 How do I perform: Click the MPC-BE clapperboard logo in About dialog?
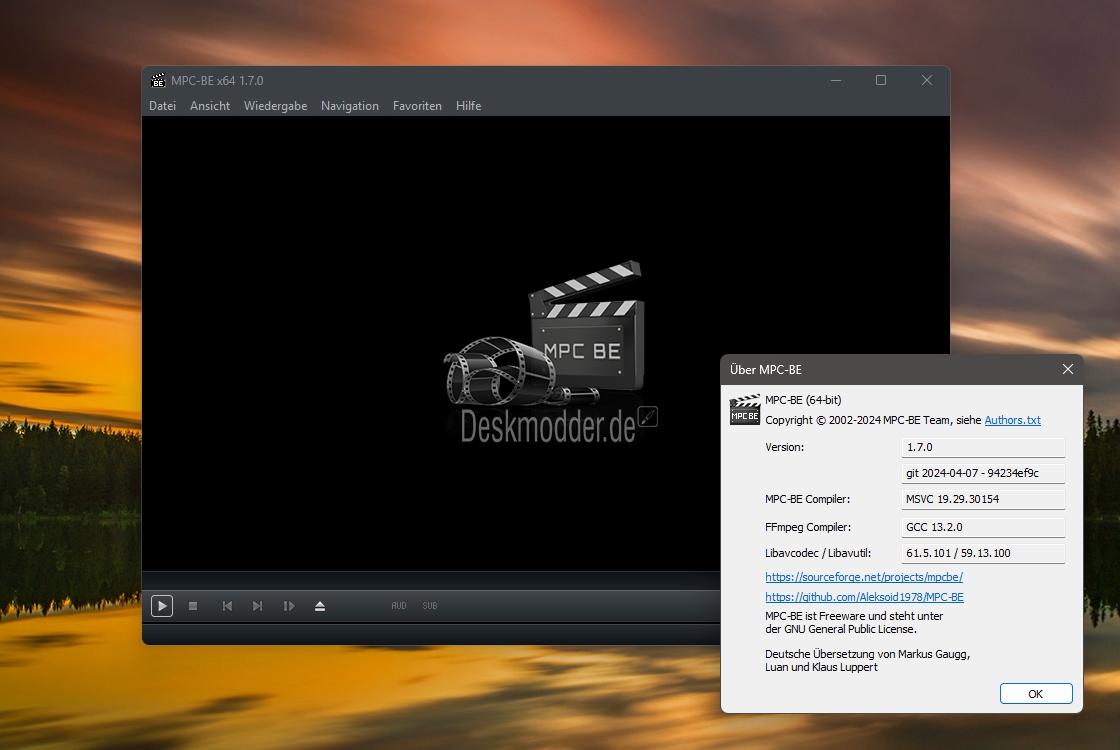click(x=744, y=410)
